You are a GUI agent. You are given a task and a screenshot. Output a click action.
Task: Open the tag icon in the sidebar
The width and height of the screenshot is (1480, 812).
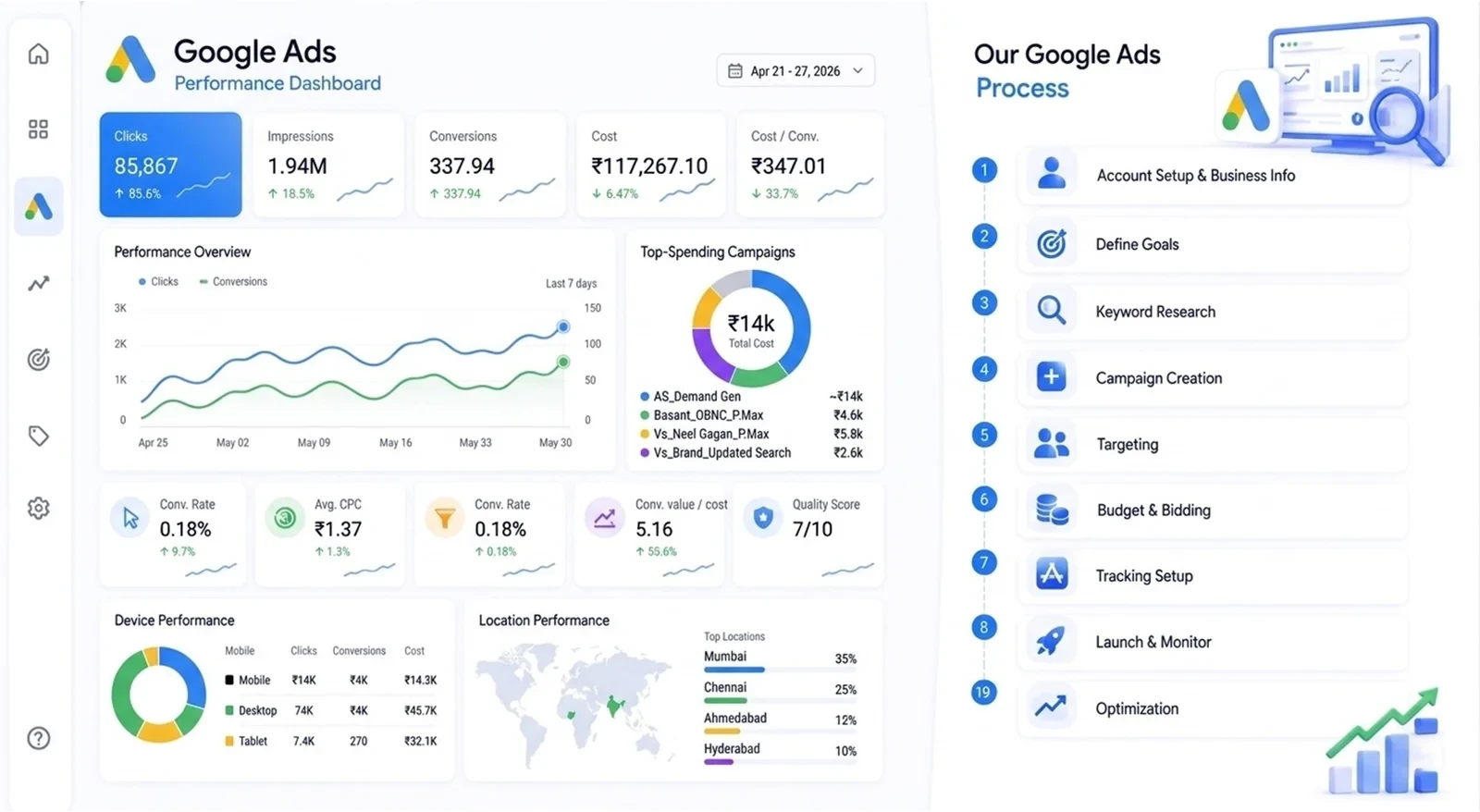pos(38,436)
